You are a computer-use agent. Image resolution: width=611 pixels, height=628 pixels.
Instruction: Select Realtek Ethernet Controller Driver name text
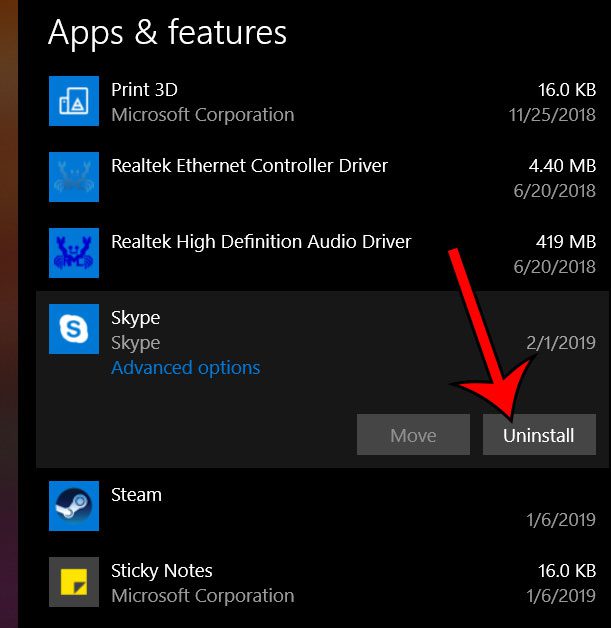pos(249,165)
